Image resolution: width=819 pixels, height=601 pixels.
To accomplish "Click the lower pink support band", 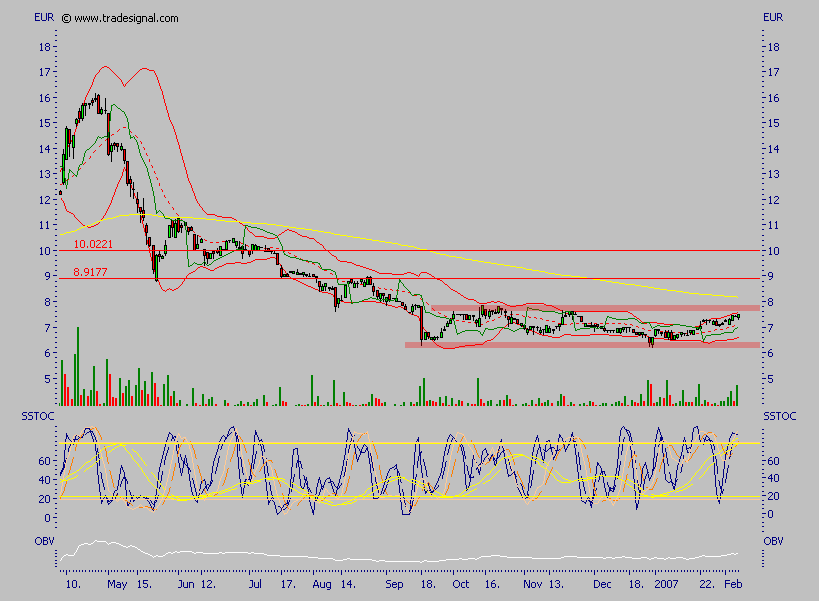I will (580, 345).
